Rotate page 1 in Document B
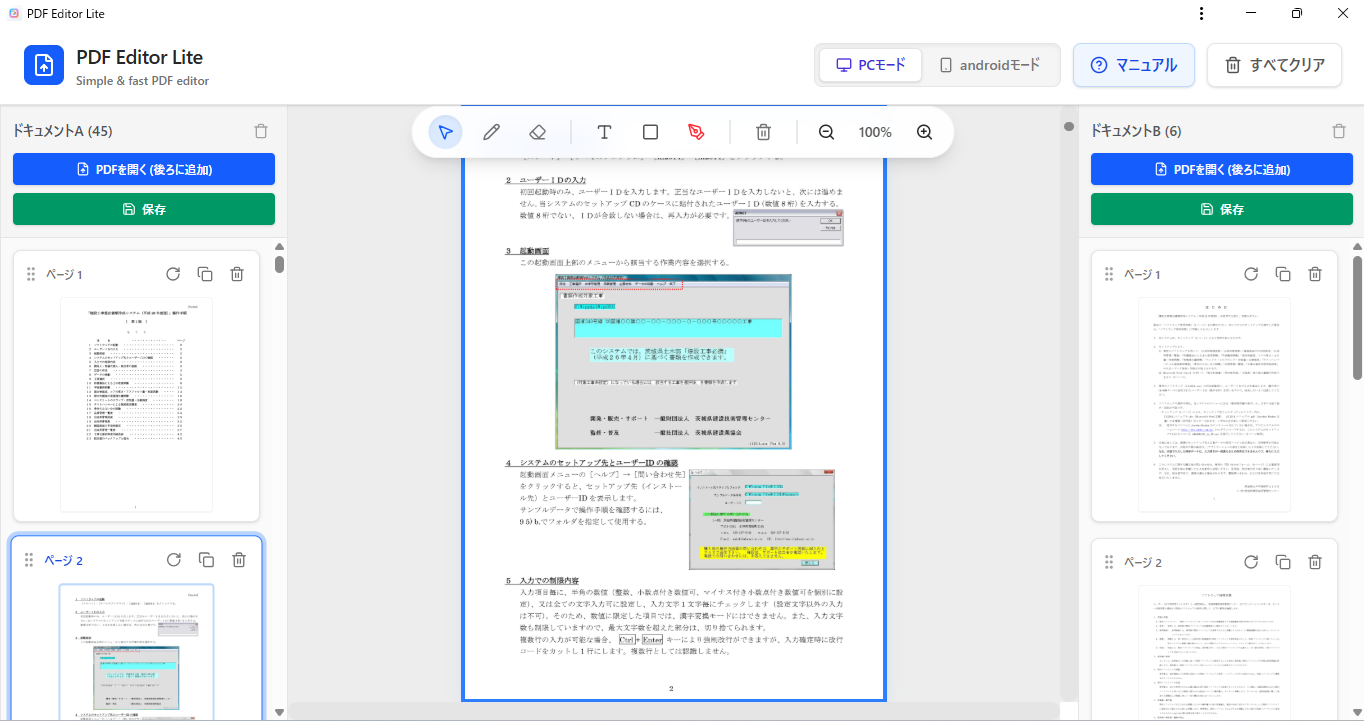Screen dimensions: 1364x721 click(x=1251, y=274)
